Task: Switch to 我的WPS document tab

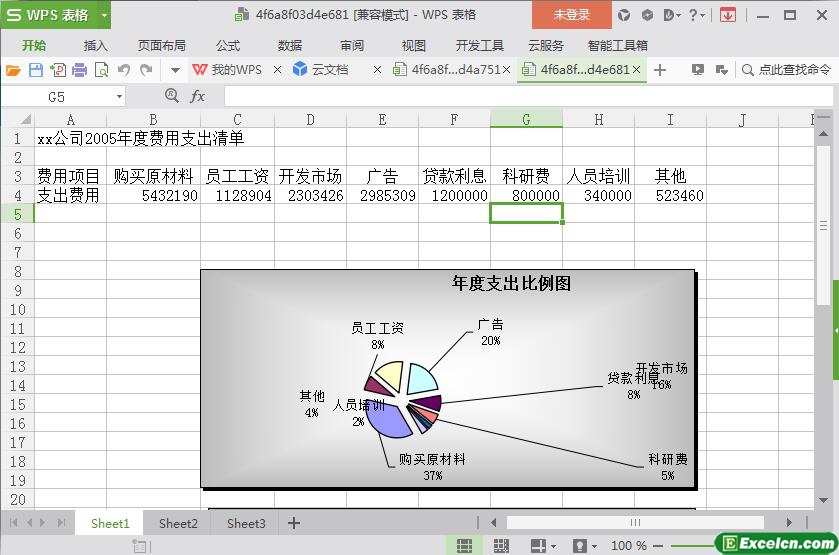Action: coord(228,70)
